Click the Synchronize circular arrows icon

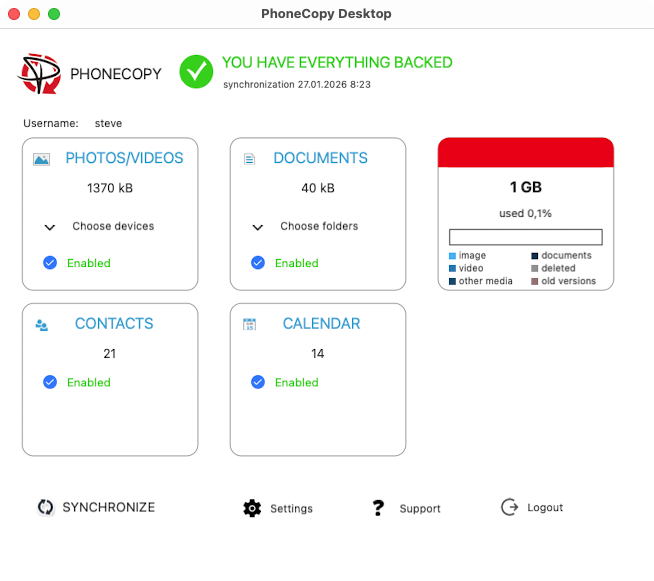(x=45, y=507)
